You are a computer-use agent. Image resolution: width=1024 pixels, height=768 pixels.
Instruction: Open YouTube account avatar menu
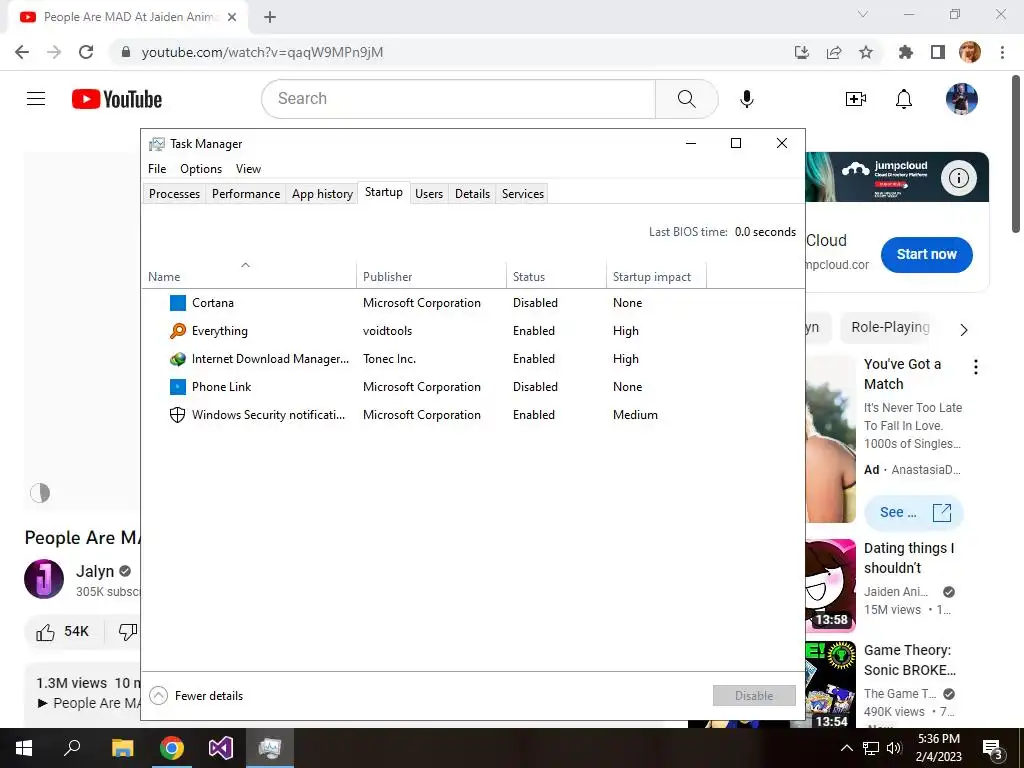pyautogui.click(x=962, y=99)
